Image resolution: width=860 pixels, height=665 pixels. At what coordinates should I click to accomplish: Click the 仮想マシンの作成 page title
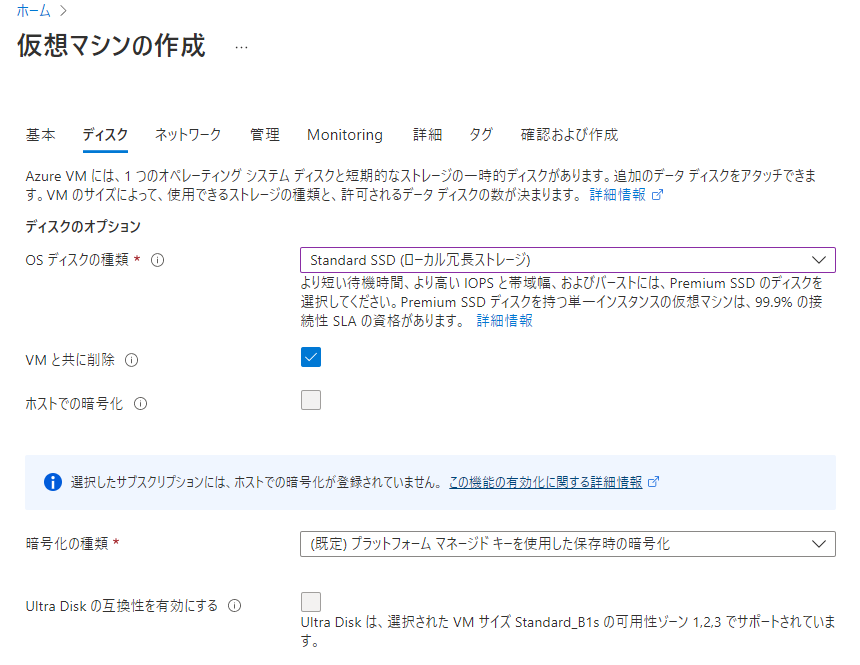(111, 46)
